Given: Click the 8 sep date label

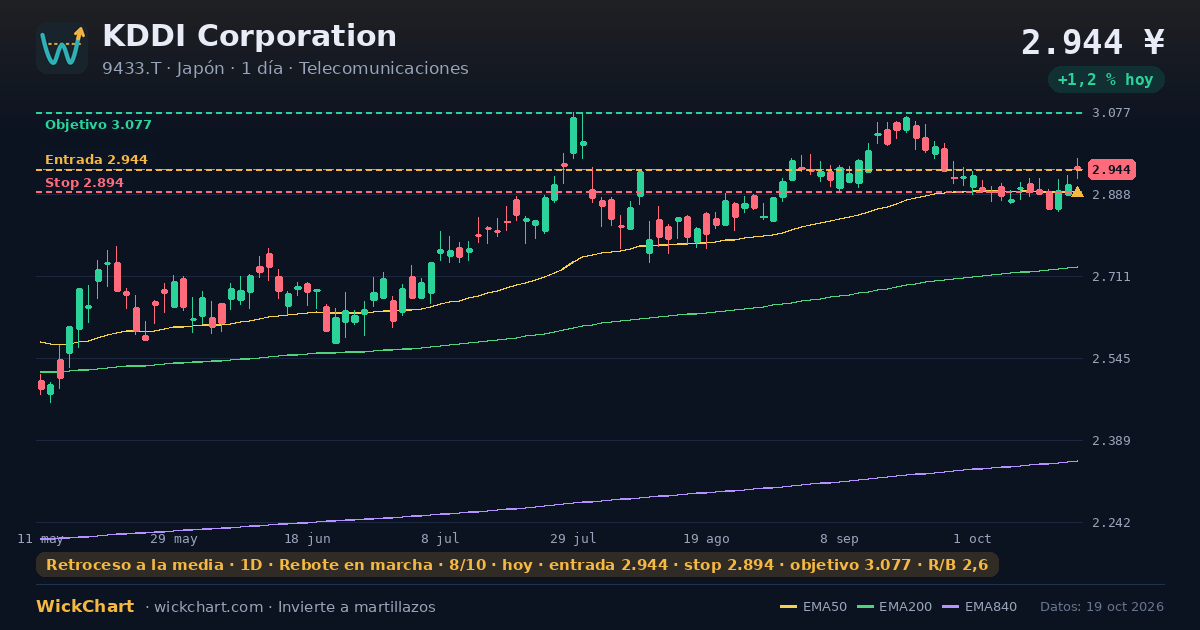Looking at the screenshot, I should (839, 539).
